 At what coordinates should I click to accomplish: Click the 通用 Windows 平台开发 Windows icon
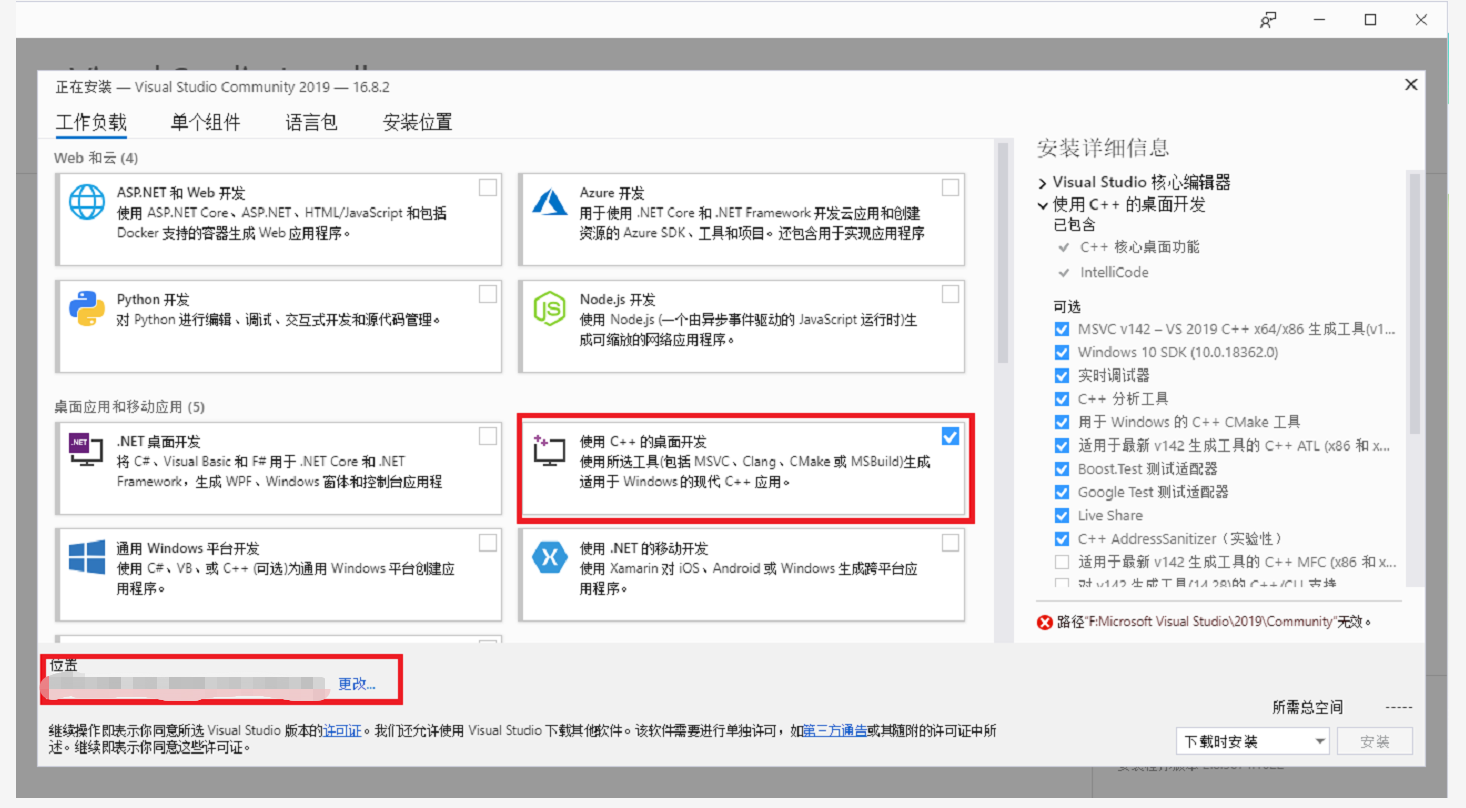[x=87, y=556]
